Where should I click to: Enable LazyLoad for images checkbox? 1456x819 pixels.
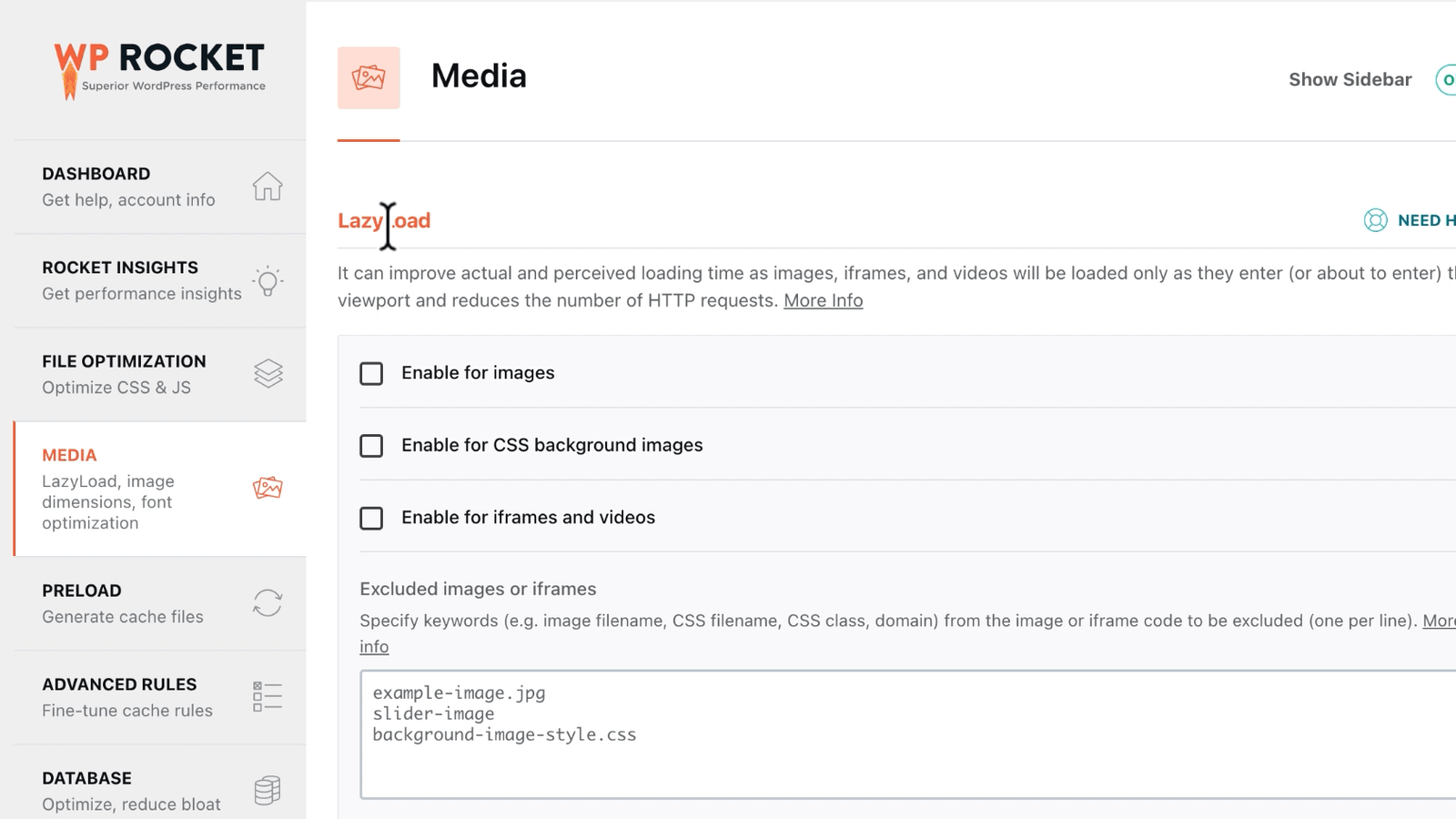point(371,373)
